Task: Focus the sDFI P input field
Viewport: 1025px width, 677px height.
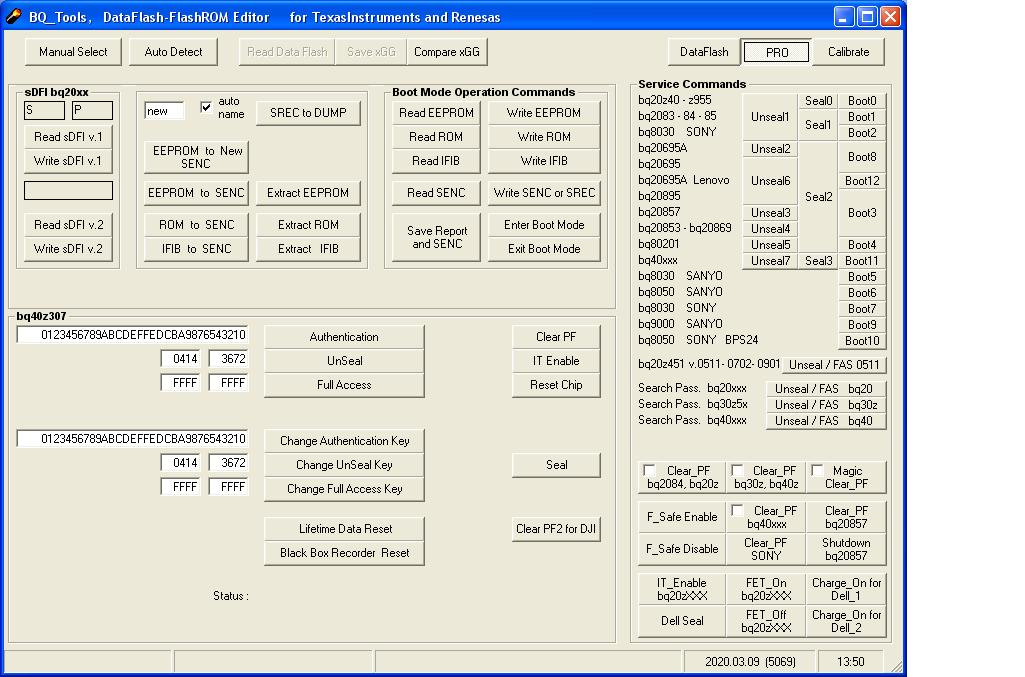Action: 92,110
